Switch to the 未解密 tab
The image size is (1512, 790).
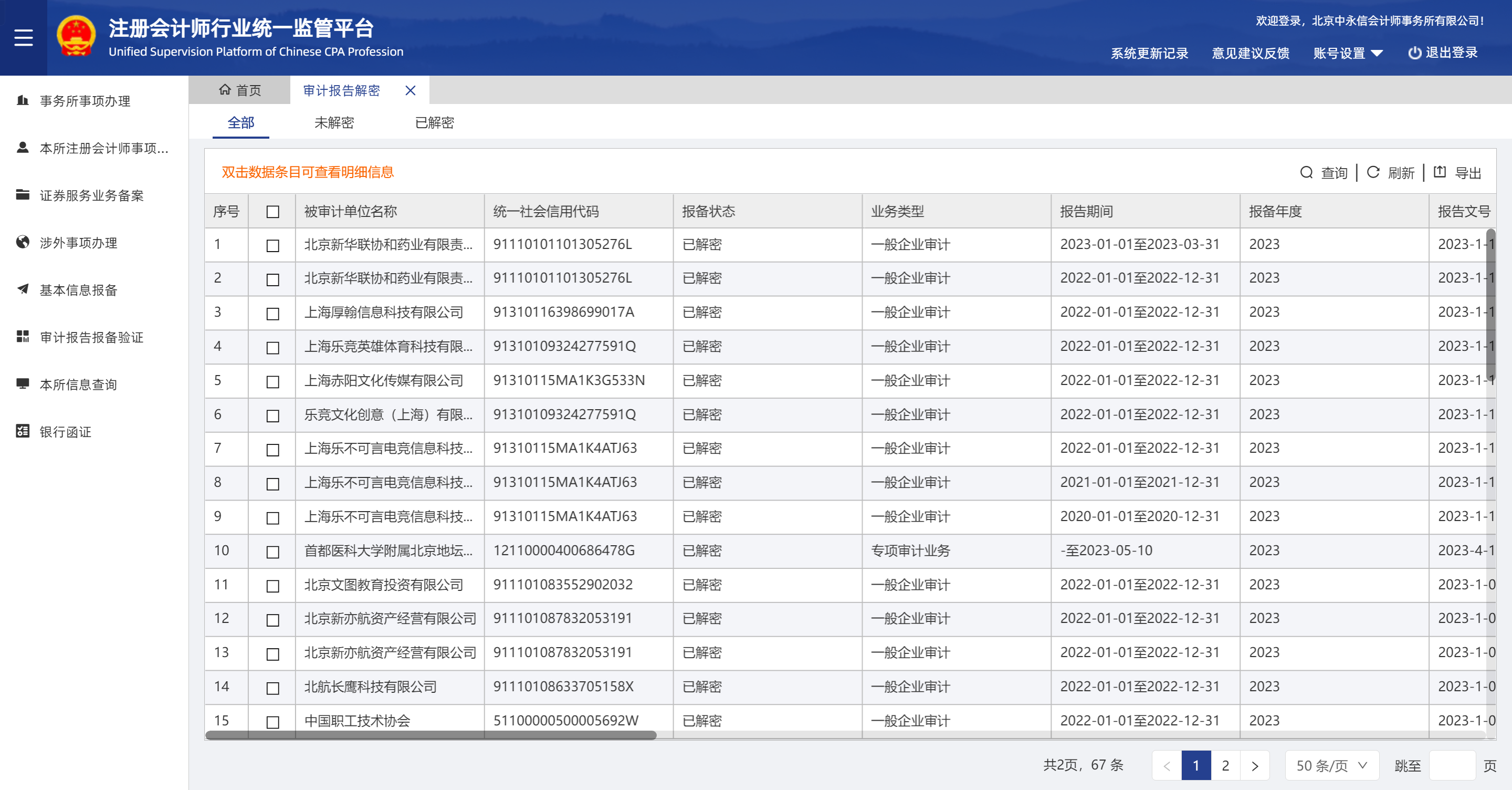(x=334, y=123)
